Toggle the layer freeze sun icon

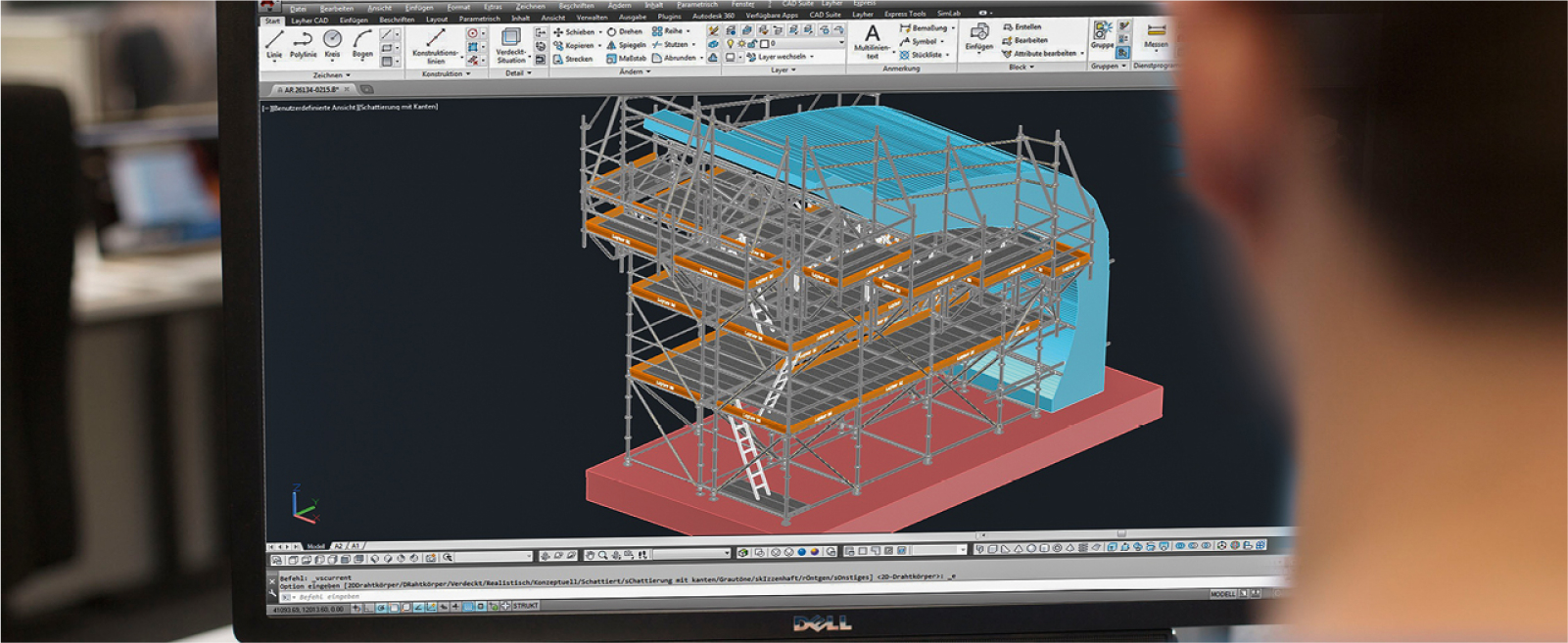tap(741, 44)
